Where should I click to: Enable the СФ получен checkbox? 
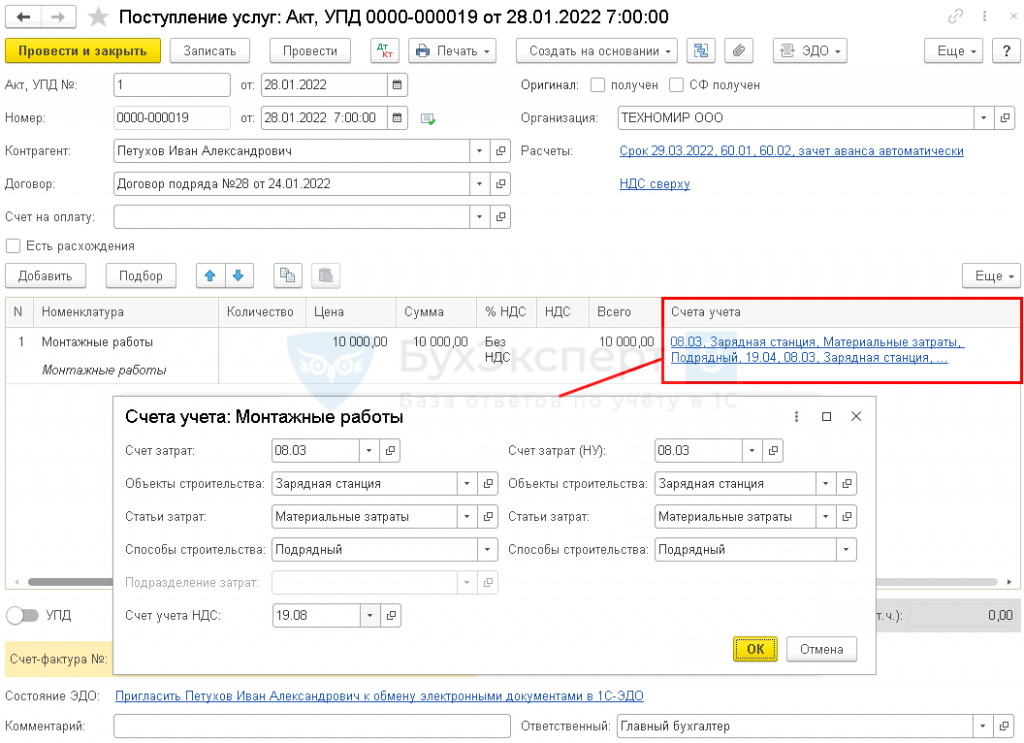pos(677,85)
